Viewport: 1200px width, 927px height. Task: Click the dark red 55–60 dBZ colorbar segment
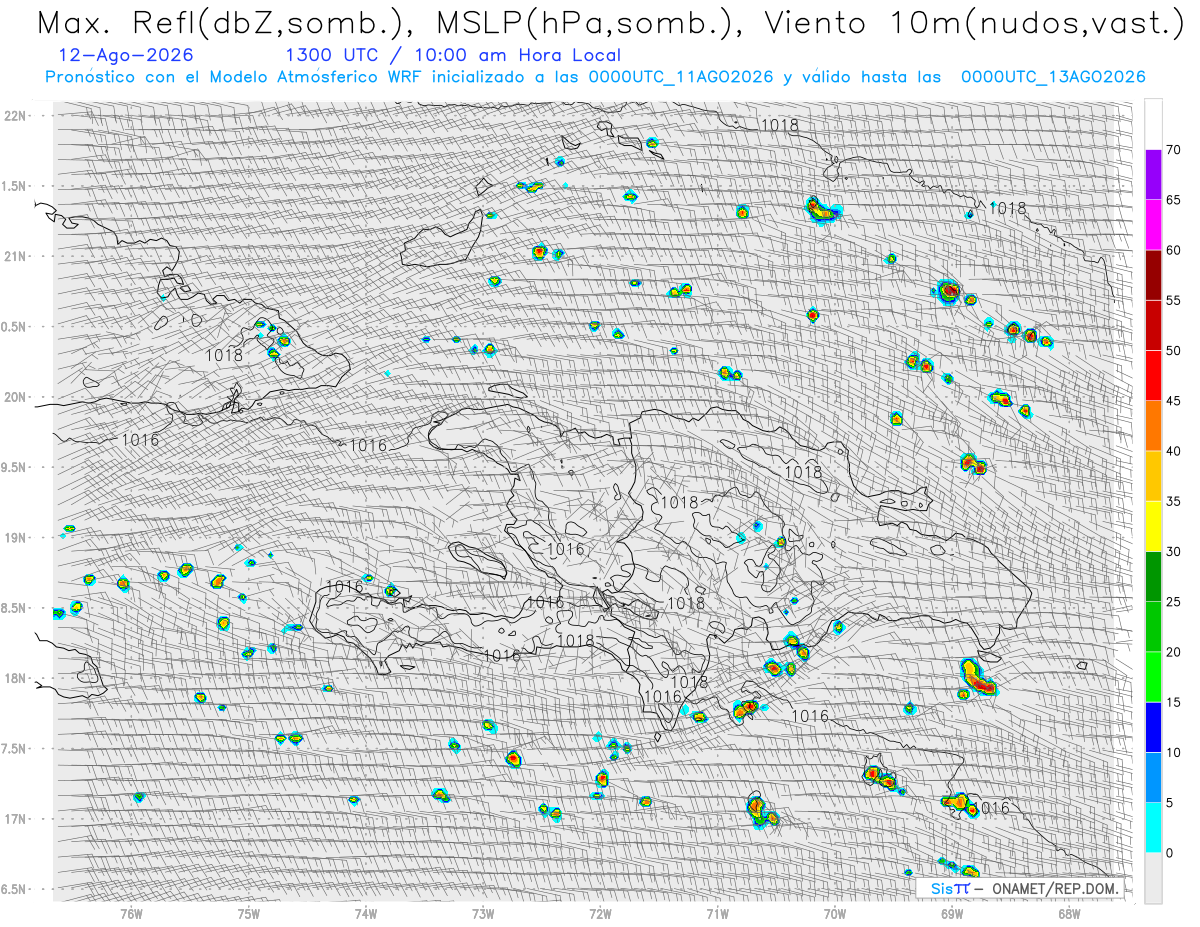[1153, 275]
